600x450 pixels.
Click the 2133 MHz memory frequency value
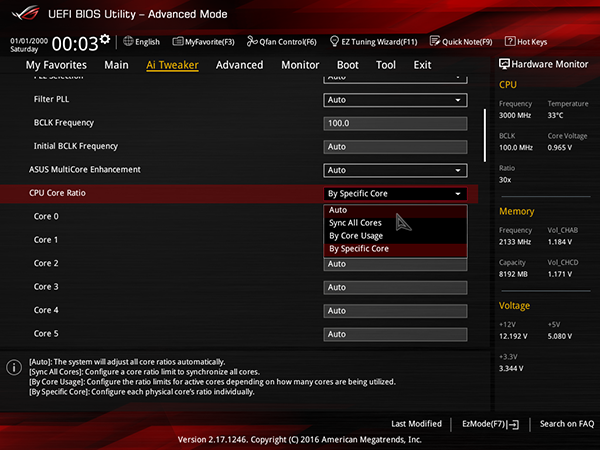click(x=515, y=242)
